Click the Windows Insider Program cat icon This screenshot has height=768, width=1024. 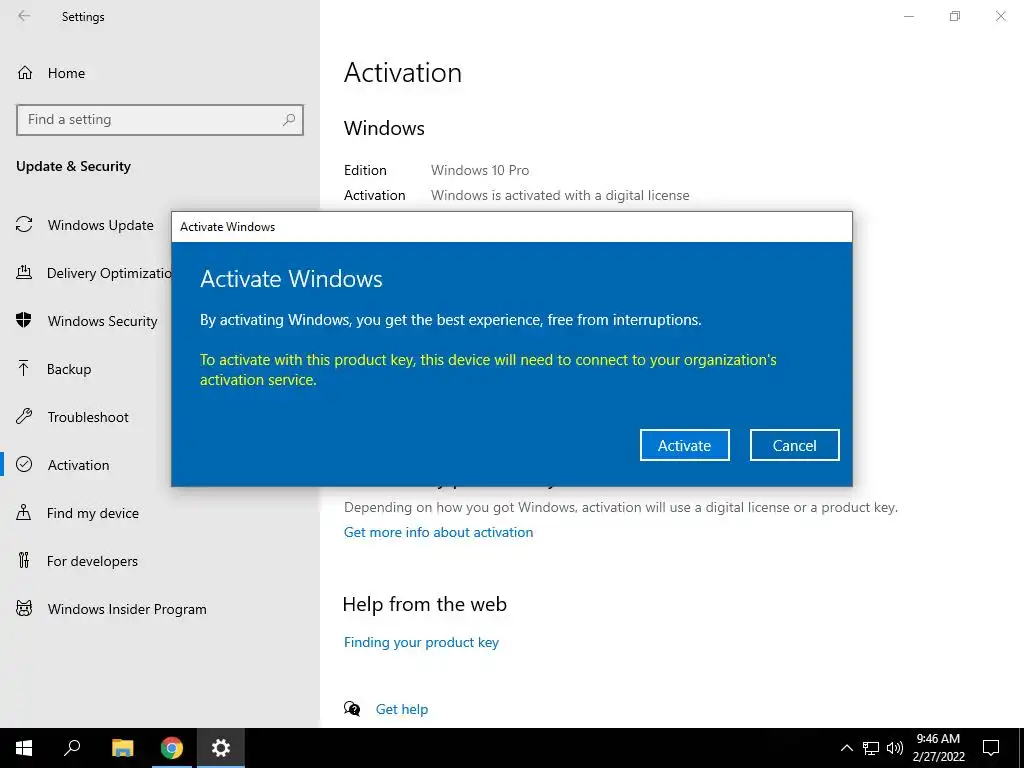[24, 609]
